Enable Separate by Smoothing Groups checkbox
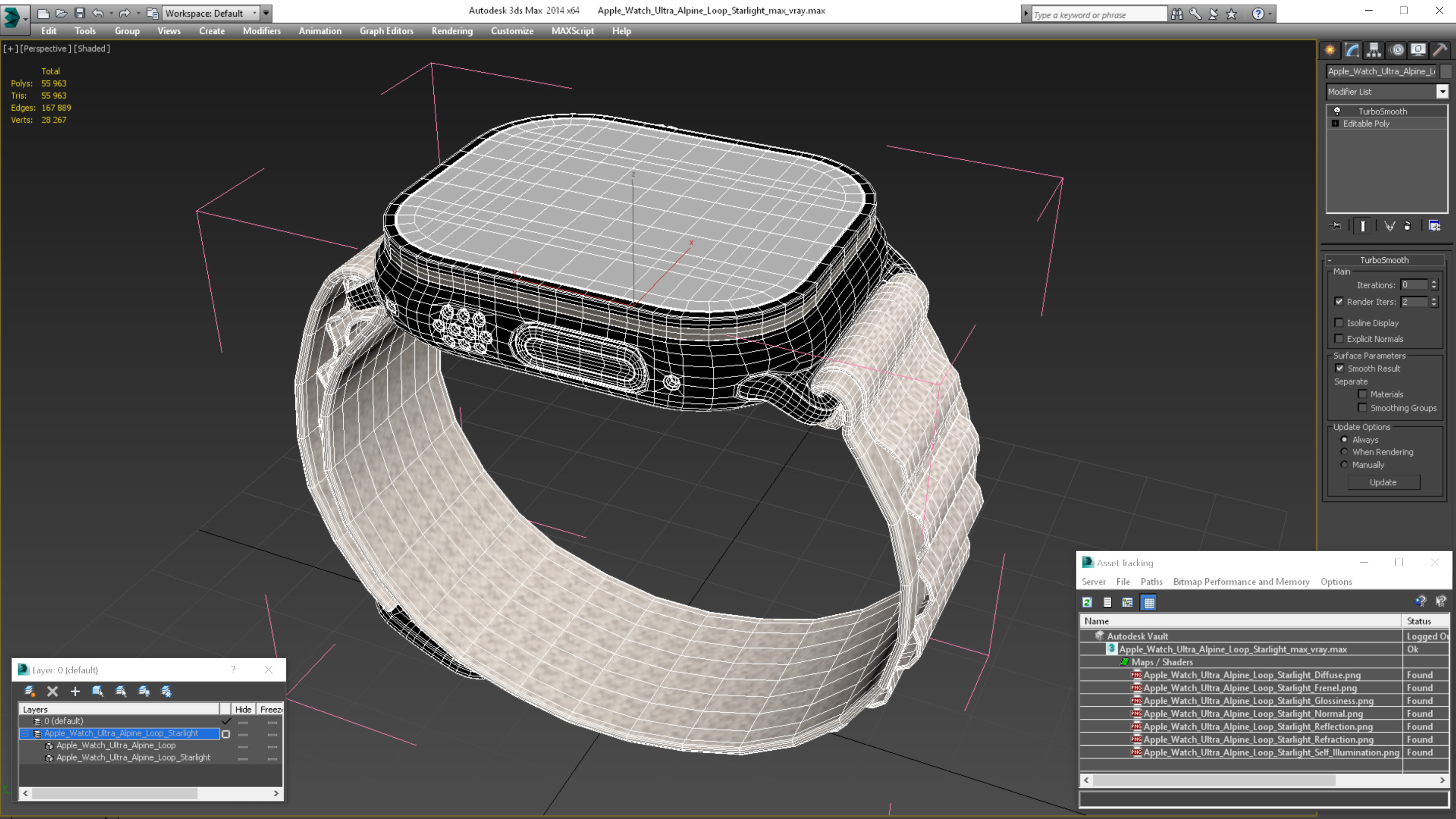The image size is (1456, 819). point(1362,407)
